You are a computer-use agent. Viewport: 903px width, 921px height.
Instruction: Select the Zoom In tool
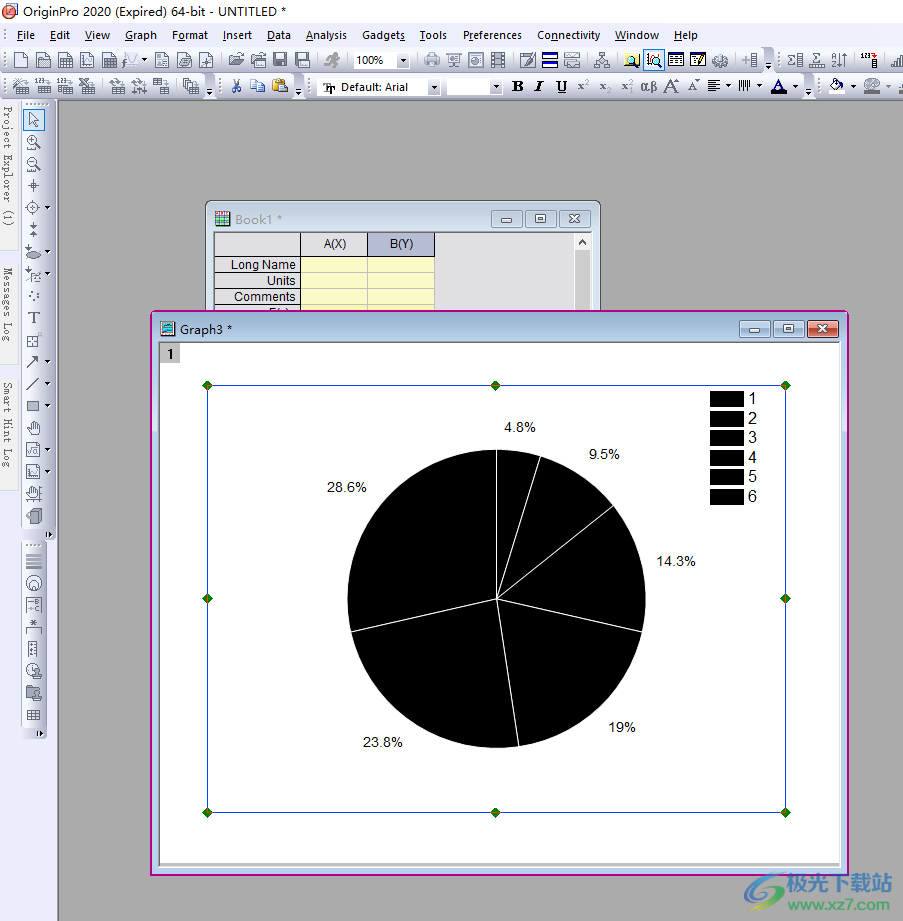[x=34, y=142]
